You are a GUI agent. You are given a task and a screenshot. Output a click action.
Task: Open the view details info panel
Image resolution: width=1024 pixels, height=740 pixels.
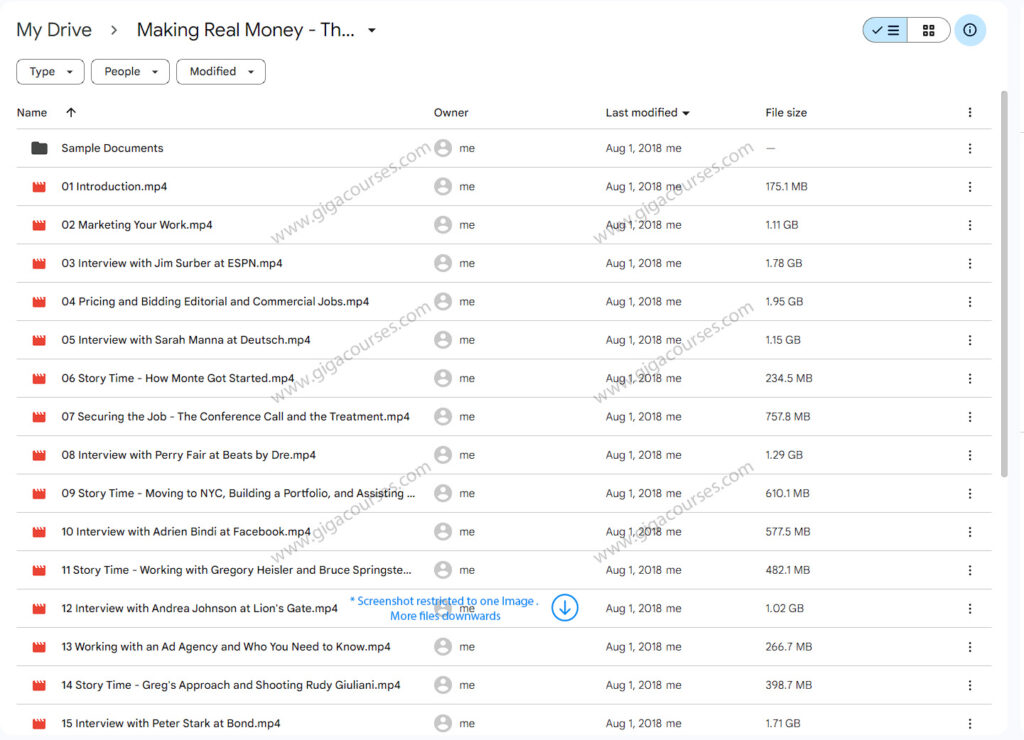(x=970, y=30)
